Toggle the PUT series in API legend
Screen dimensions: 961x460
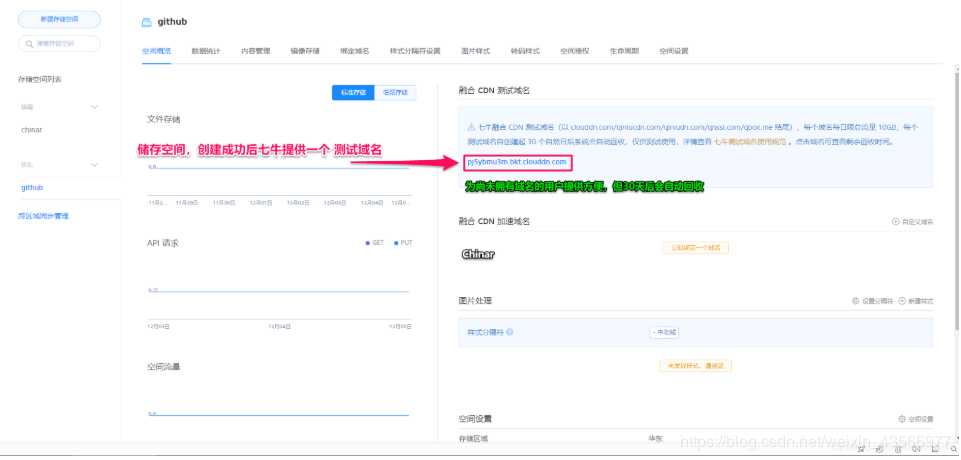pos(403,243)
